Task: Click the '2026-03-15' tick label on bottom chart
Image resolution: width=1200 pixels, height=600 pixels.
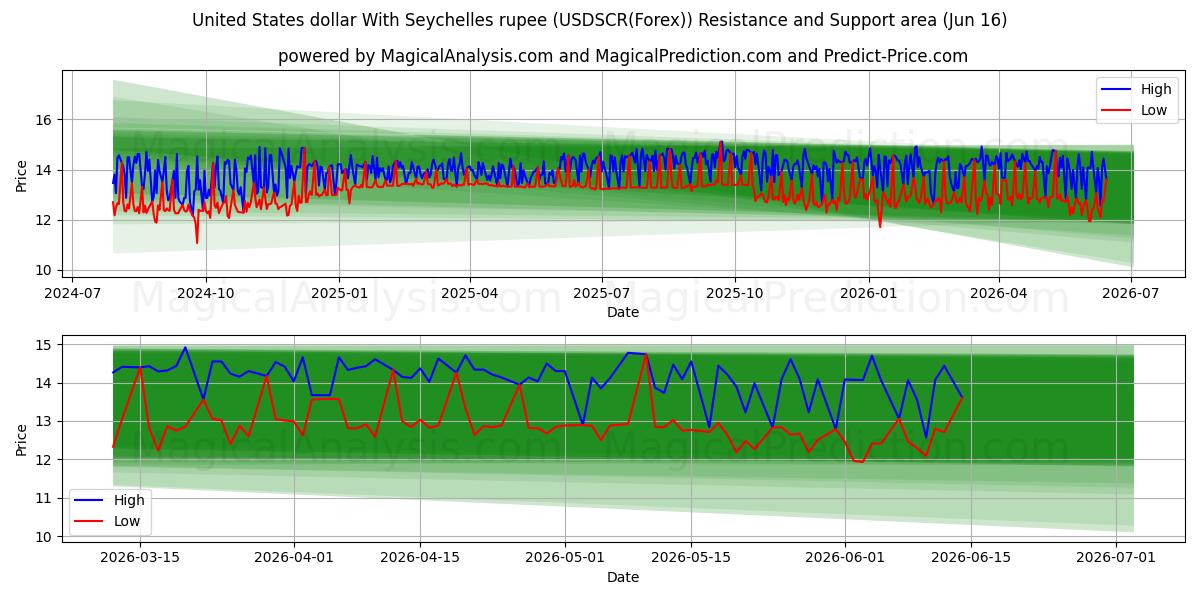Action: 139,560
